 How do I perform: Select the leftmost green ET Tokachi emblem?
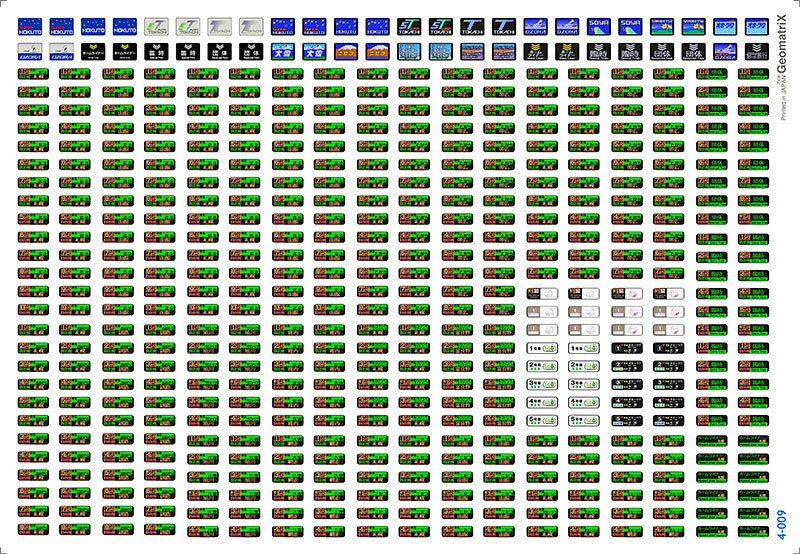pyautogui.click(x=156, y=26)
